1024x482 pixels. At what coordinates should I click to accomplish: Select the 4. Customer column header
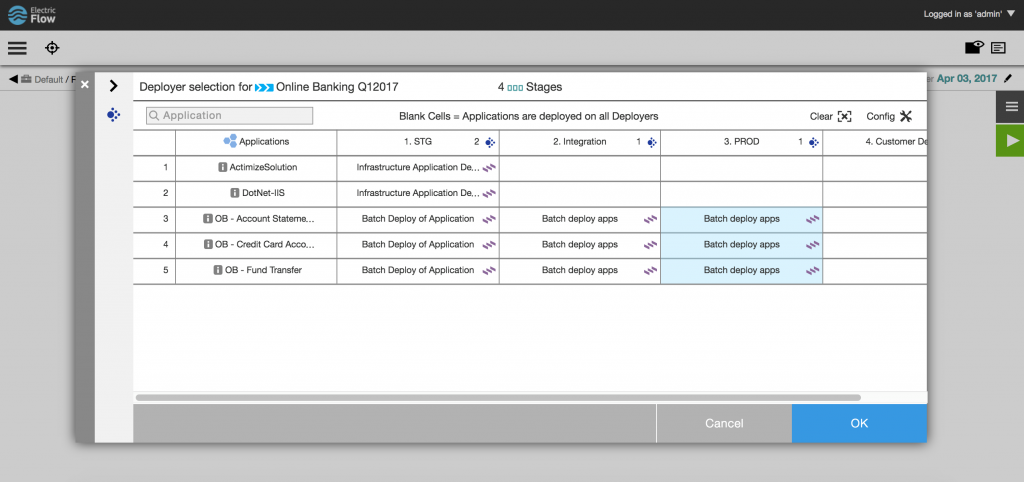click(x=875, y=142)
